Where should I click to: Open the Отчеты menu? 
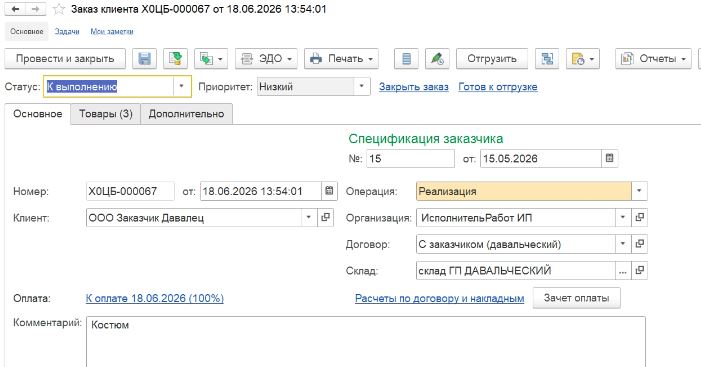pyautogui.click(x=653, y=59)
